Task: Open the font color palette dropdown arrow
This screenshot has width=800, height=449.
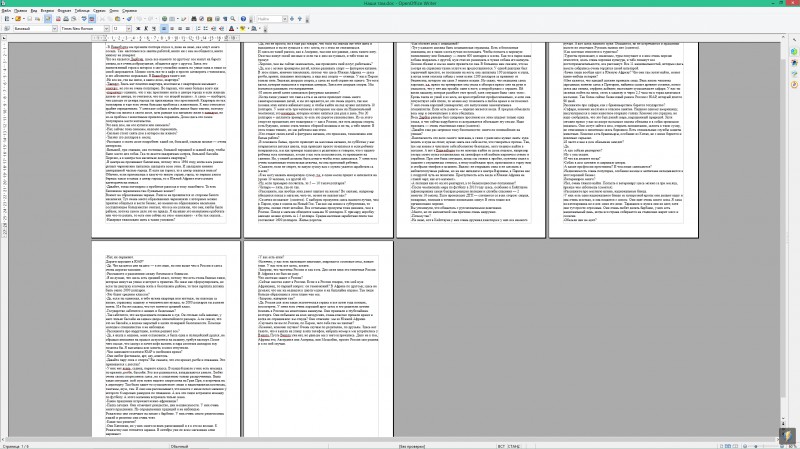Action: [237, 29]
